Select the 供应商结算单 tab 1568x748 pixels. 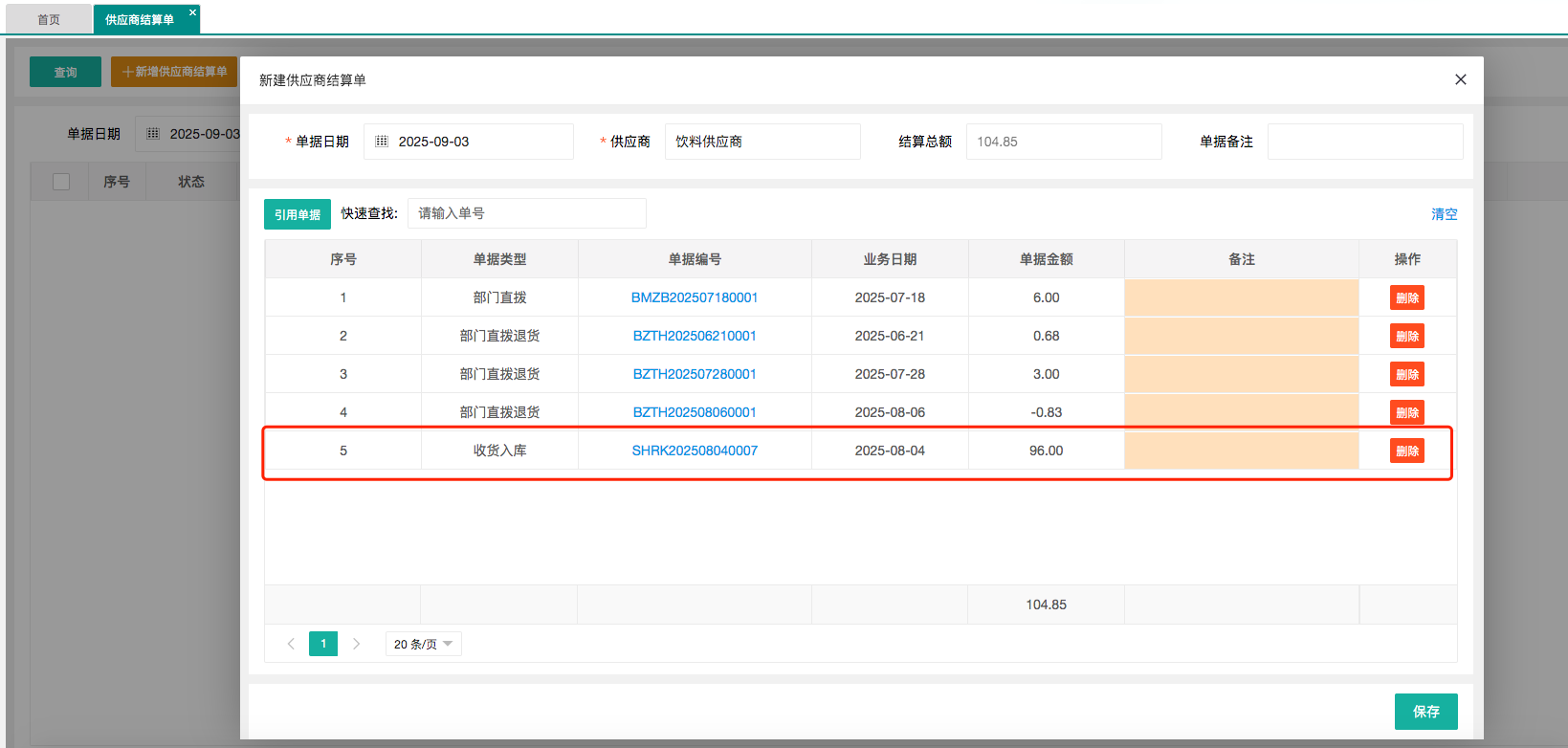(x=140, y=19)
